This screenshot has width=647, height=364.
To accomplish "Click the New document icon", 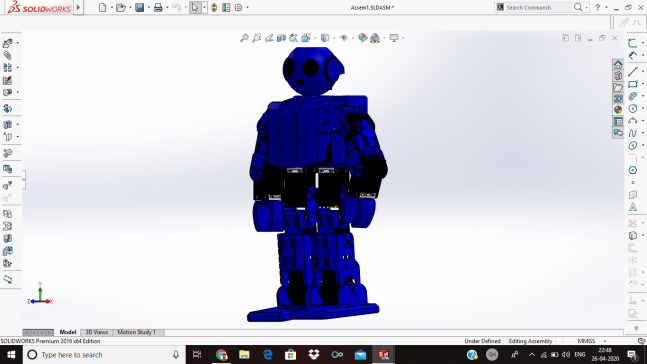I will (102, 7).
